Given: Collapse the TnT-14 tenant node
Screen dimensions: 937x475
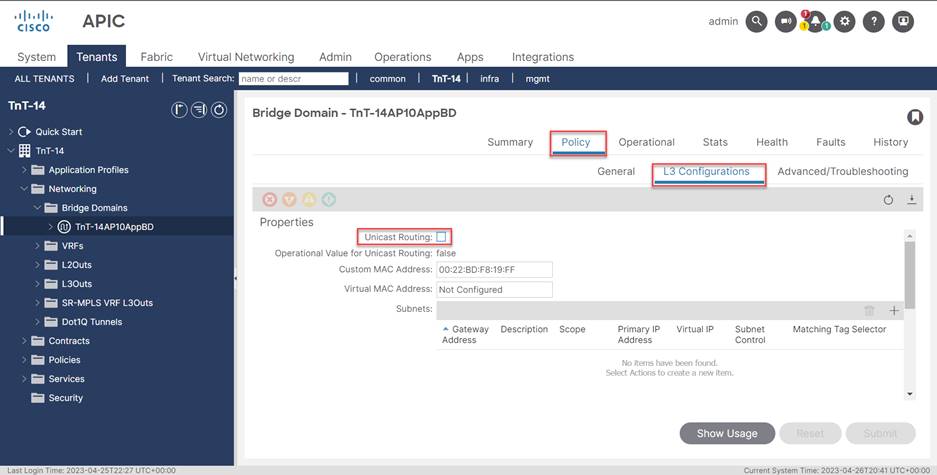Looking at the screenshot, I should (11, 151).
